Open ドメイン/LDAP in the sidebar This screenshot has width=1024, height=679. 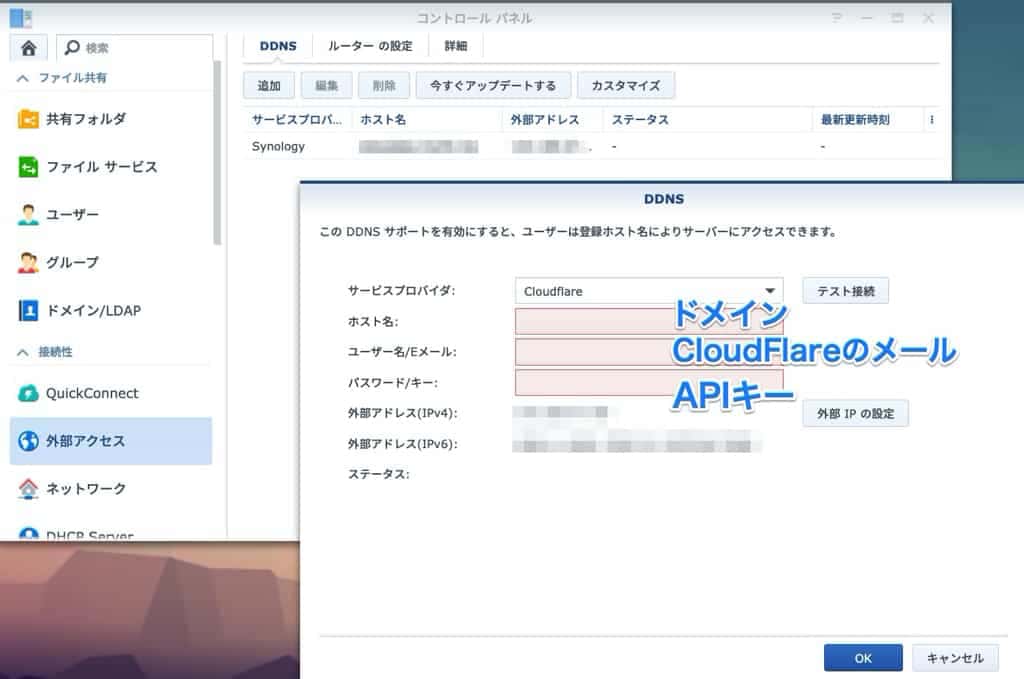click(93, 311)
